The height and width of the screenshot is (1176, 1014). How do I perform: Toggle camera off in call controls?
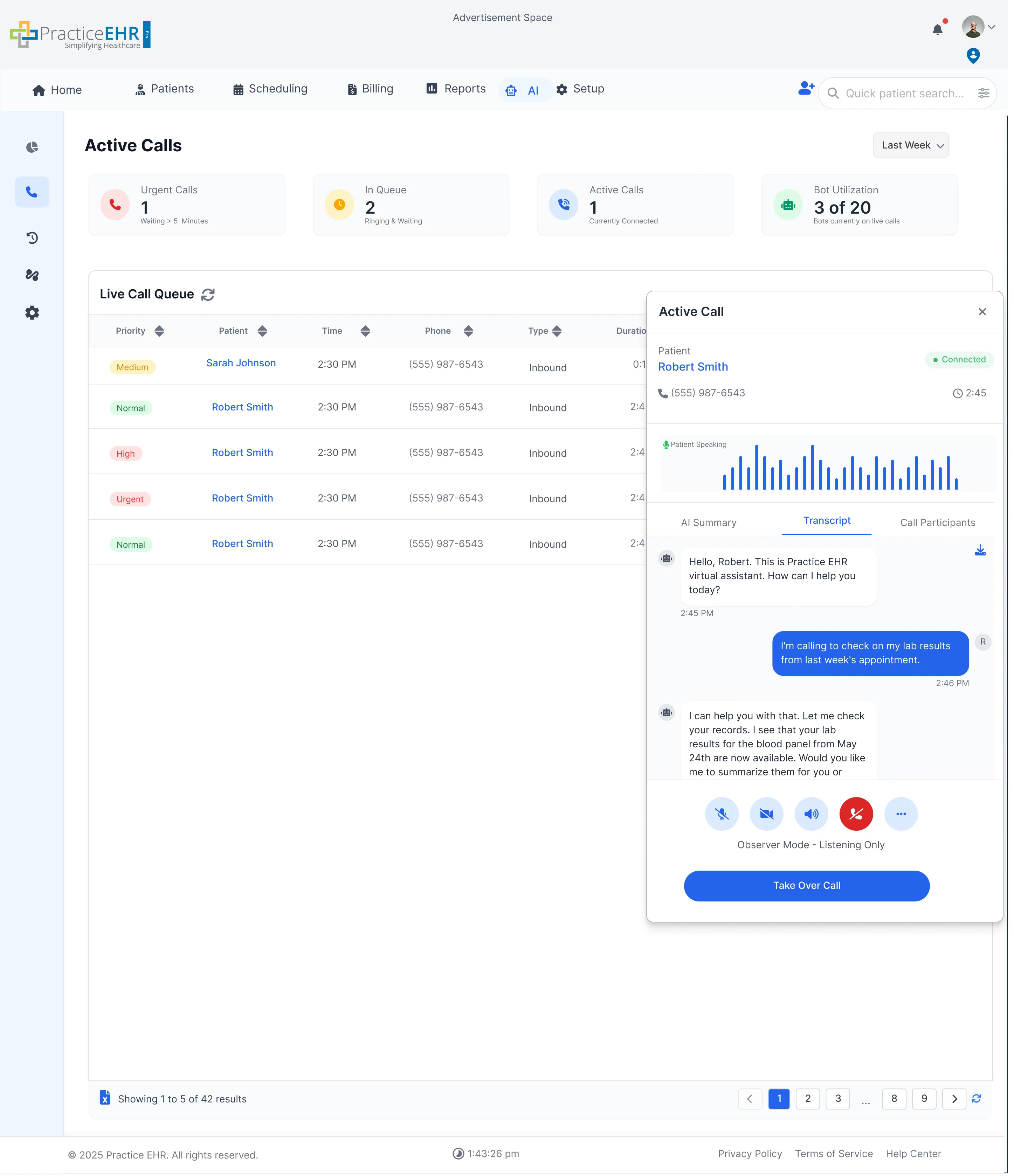pyautogui.click(x=766, y=813)
